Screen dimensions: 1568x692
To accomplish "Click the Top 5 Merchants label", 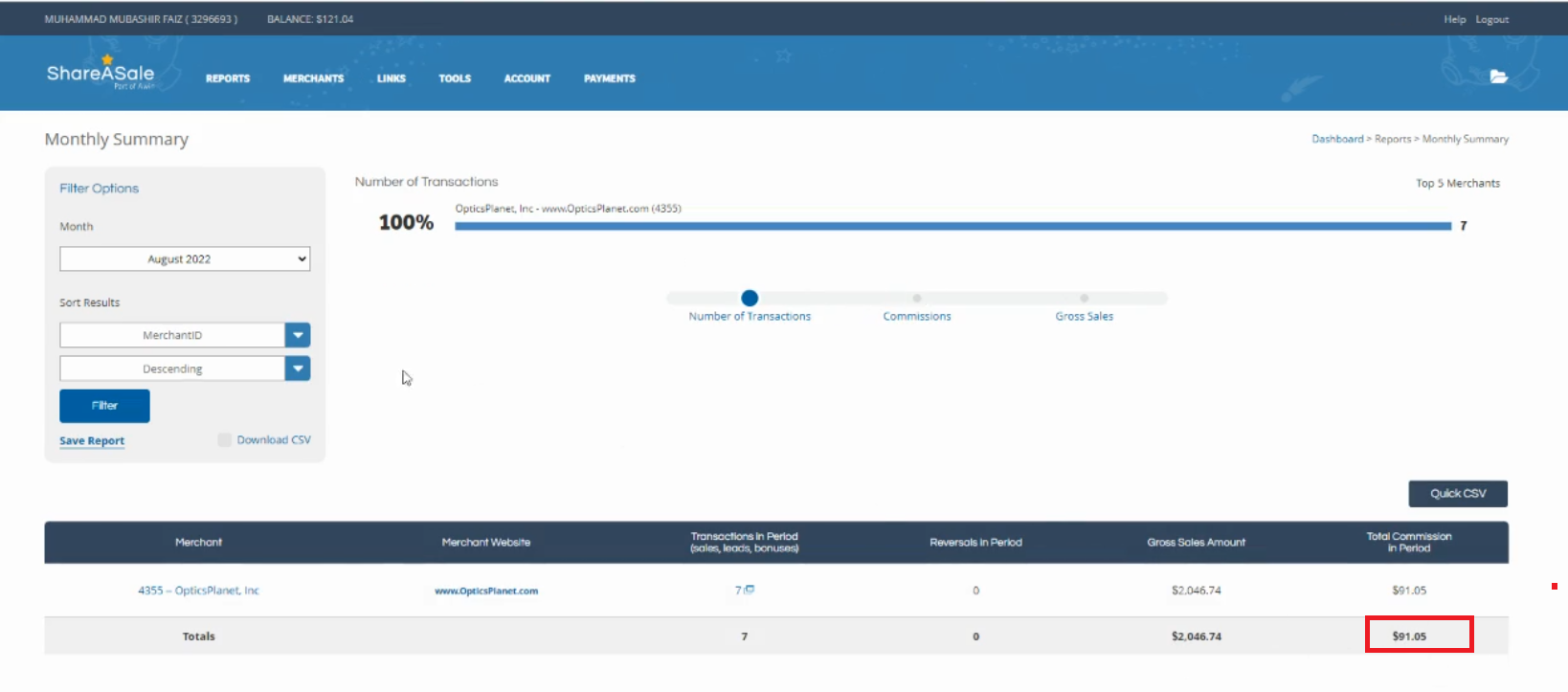I will [x=1458, y=184].
